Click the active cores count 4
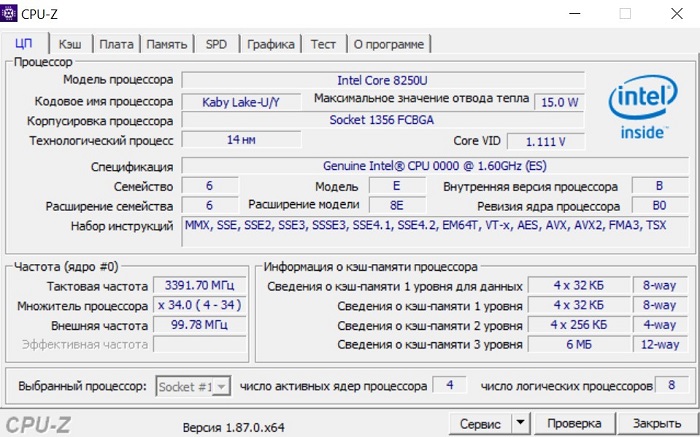 (450, 385)
